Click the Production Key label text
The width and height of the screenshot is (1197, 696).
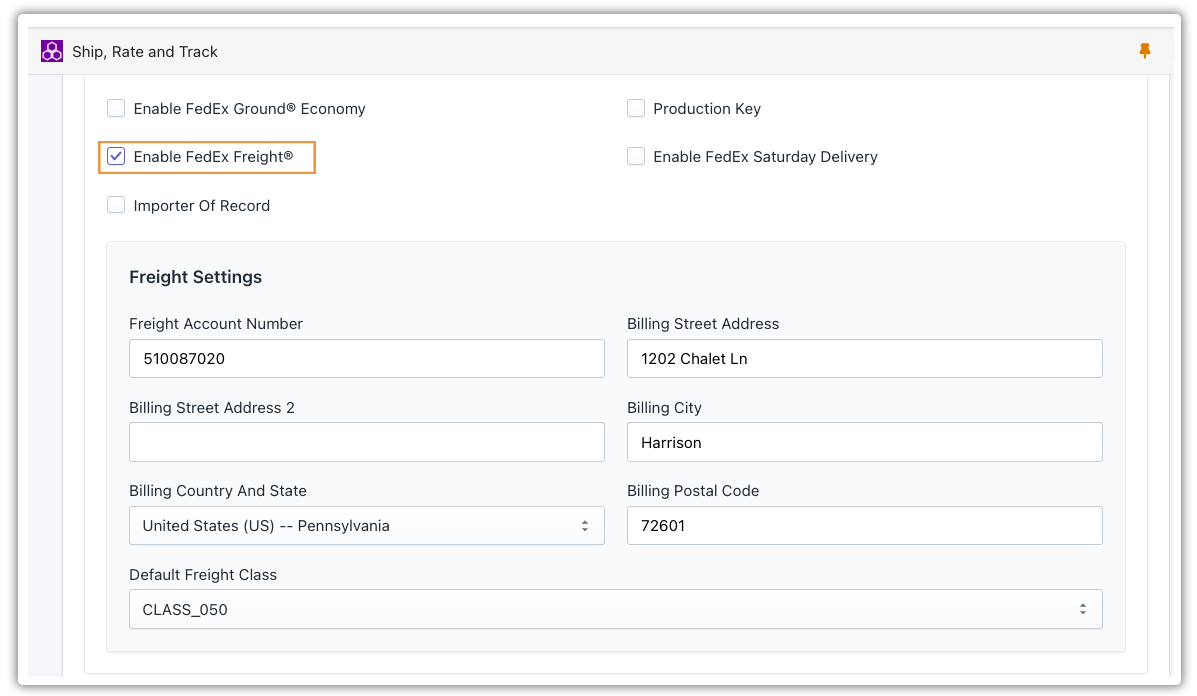(x=707, y=108)
